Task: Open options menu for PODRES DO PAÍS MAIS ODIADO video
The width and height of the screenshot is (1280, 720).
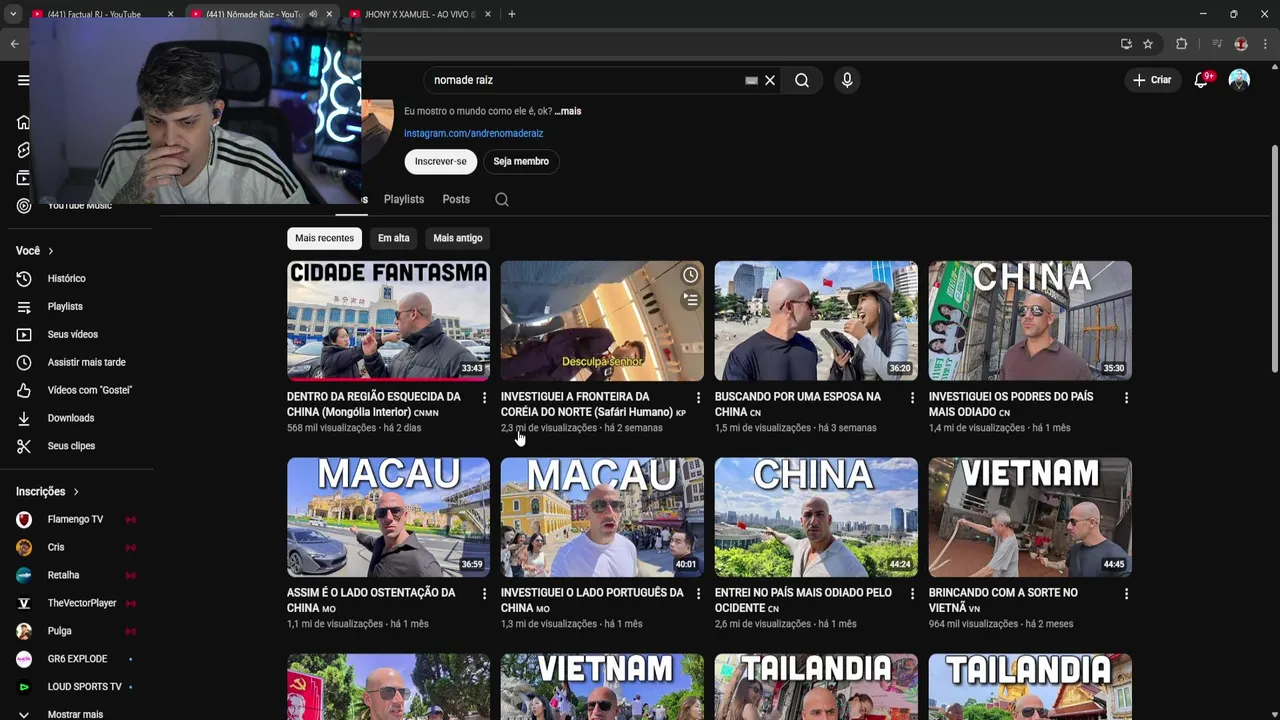Action: pos(1126,398)
